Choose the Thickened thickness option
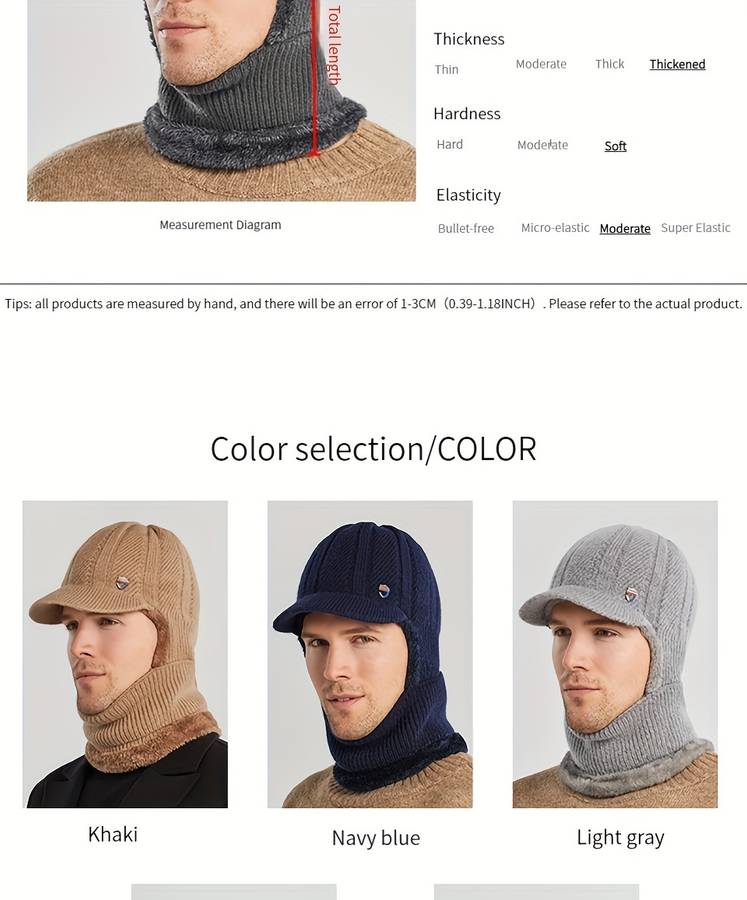This screenshot has width=747, height=900. pos(678,64)
